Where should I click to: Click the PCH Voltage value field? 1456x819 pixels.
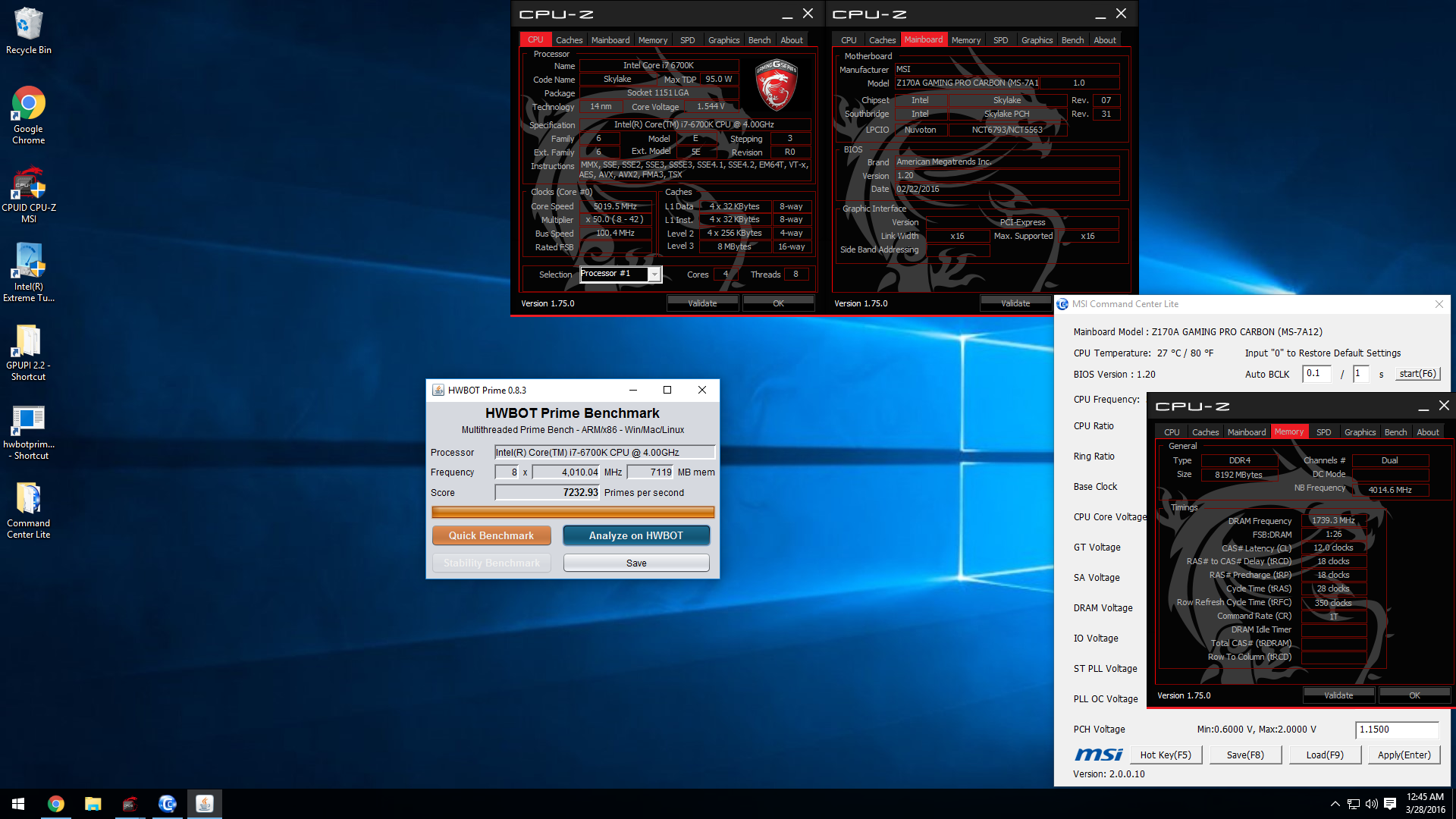1397,730
